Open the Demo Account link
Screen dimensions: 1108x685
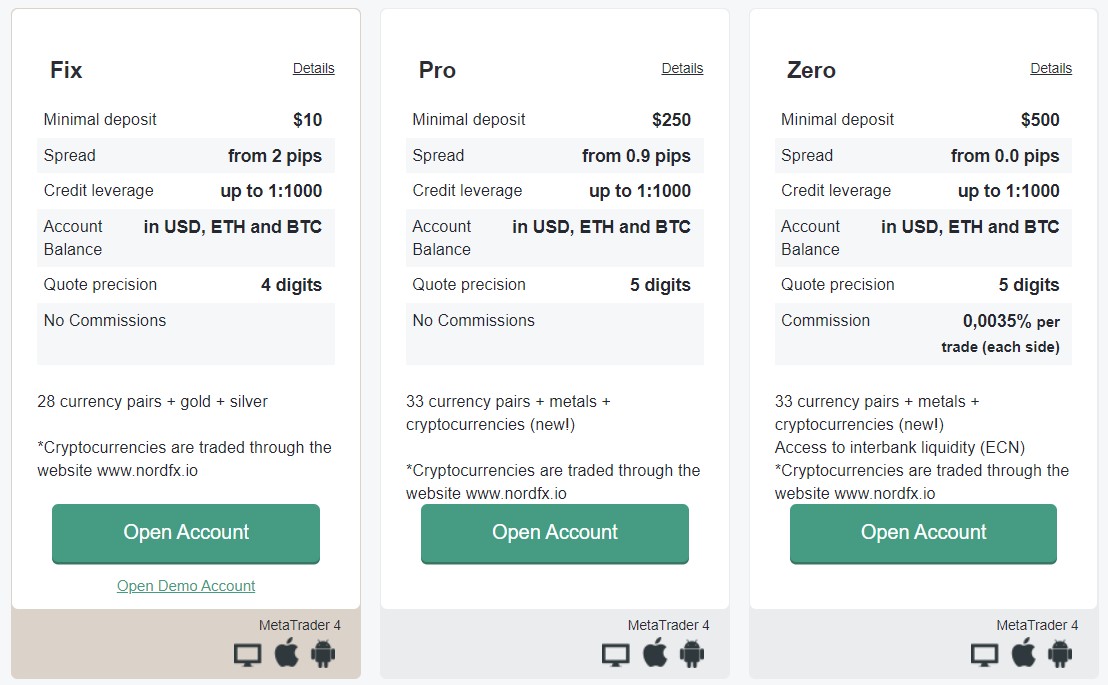(186, 586)
